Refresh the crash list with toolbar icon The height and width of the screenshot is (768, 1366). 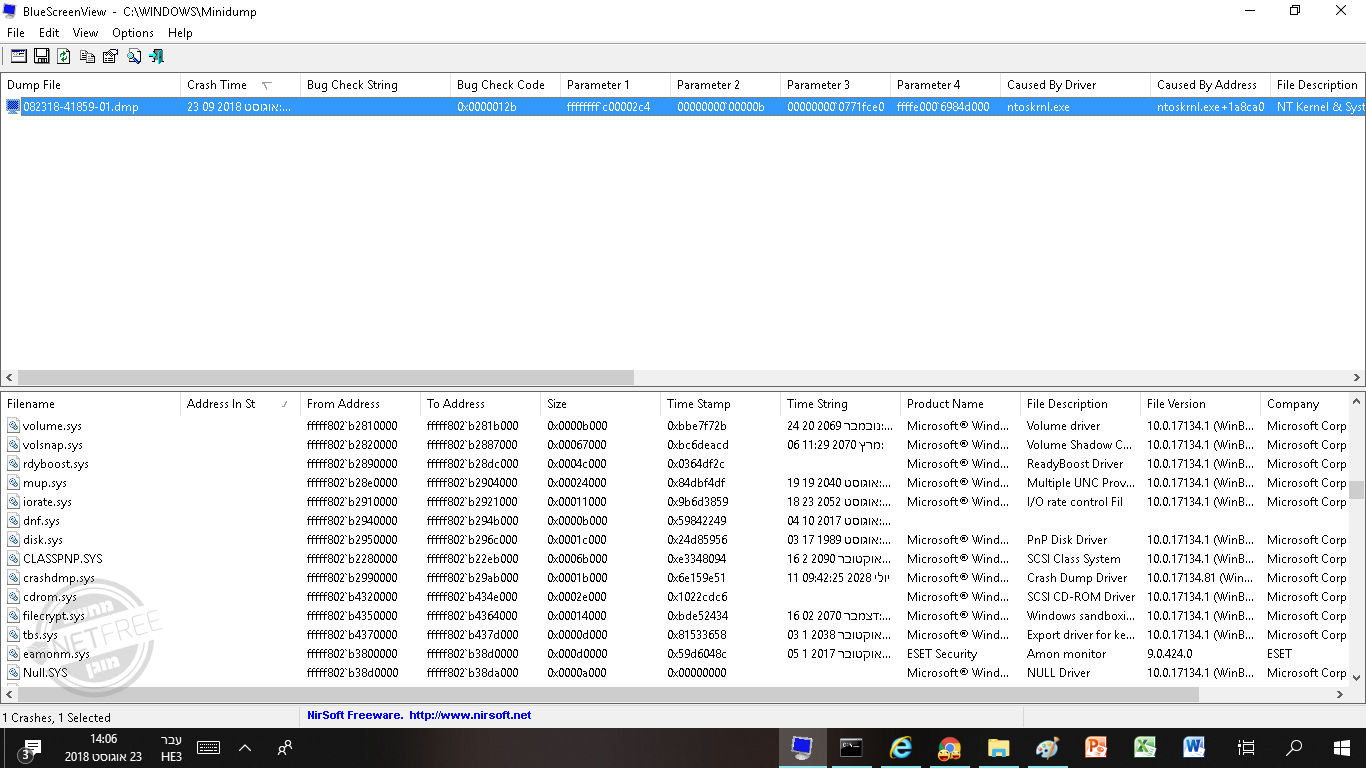click(x=64, y=56)
